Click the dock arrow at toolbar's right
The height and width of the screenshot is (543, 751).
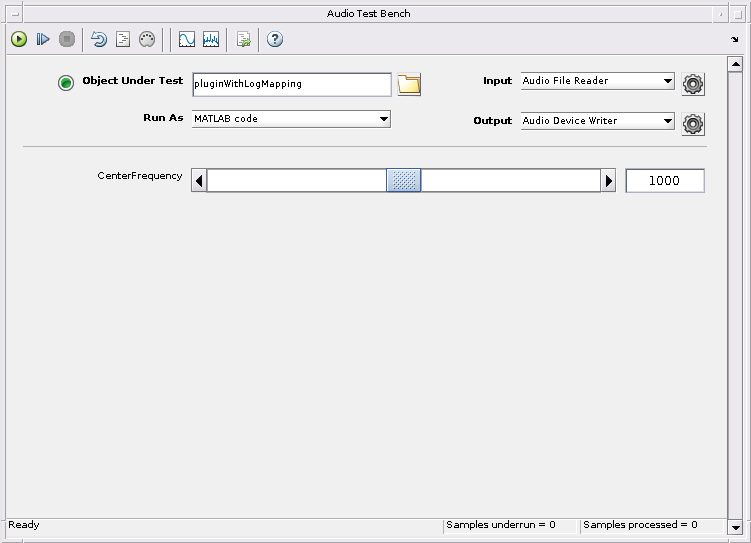735,39
